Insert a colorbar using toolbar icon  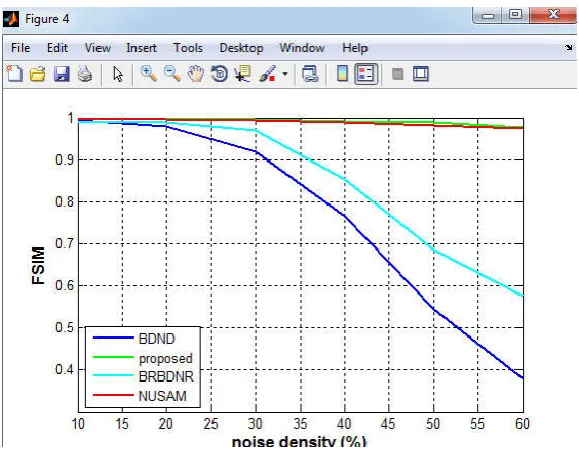(342, 73)
